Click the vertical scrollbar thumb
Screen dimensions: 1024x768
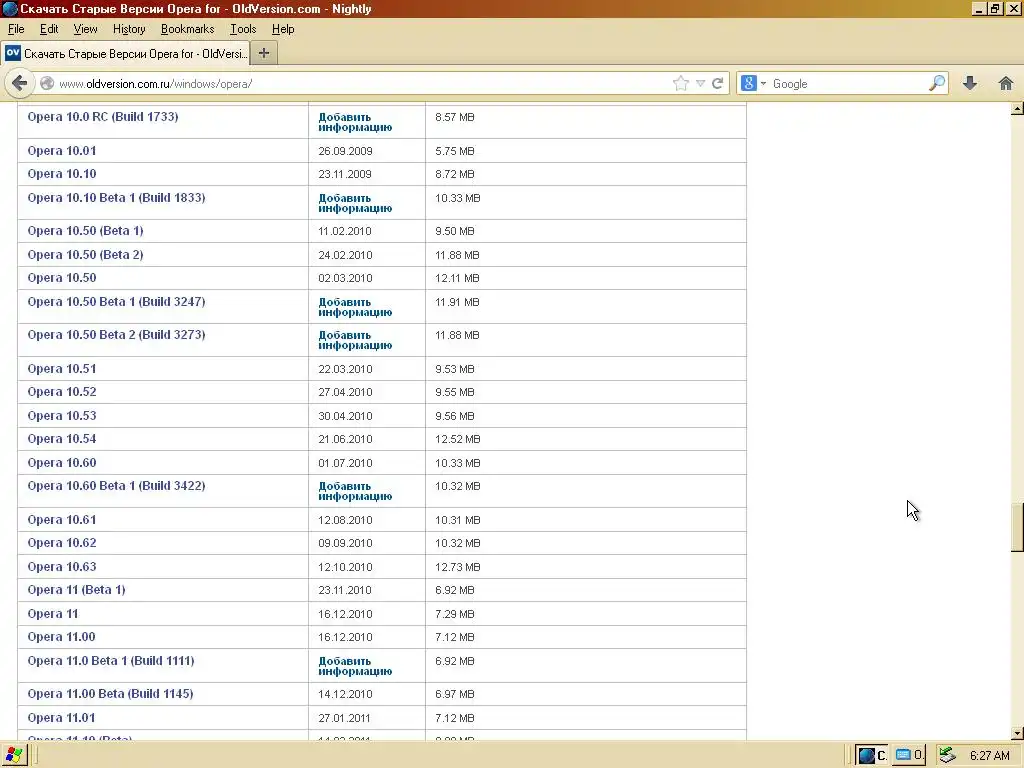(1017, 528)
